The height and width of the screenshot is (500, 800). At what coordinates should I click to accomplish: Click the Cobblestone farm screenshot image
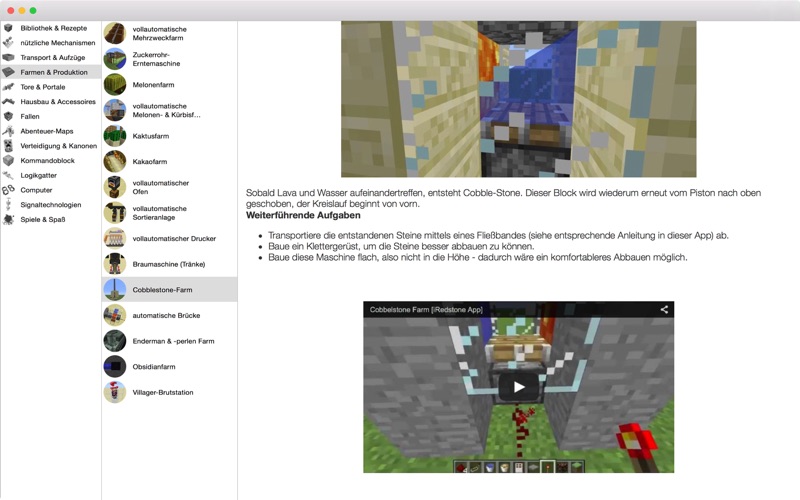coord(518,99)
